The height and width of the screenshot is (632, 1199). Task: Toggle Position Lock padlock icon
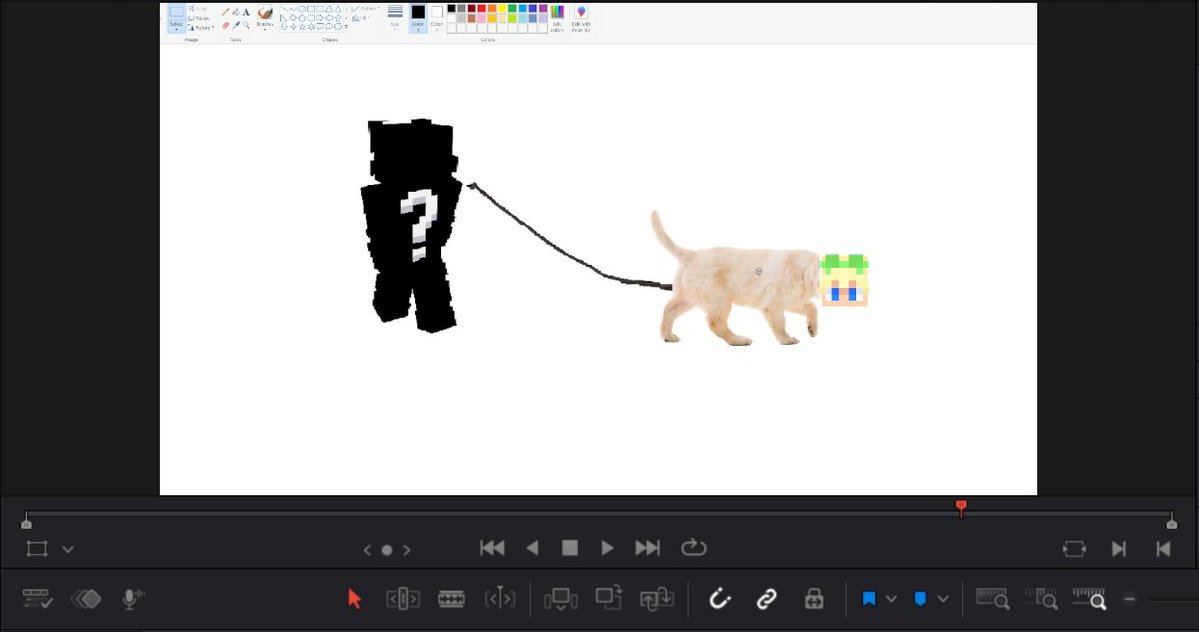[814, 598]
